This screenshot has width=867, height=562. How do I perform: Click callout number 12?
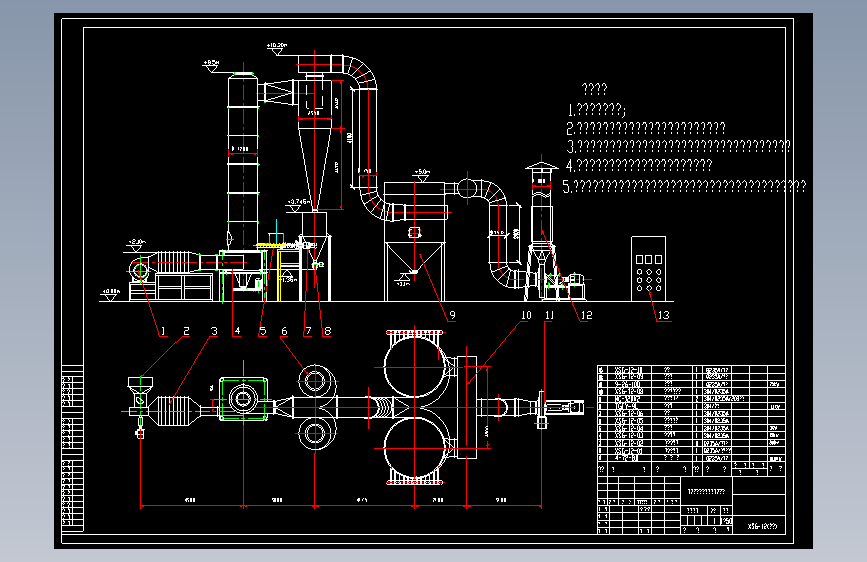(x=586, y=315)
